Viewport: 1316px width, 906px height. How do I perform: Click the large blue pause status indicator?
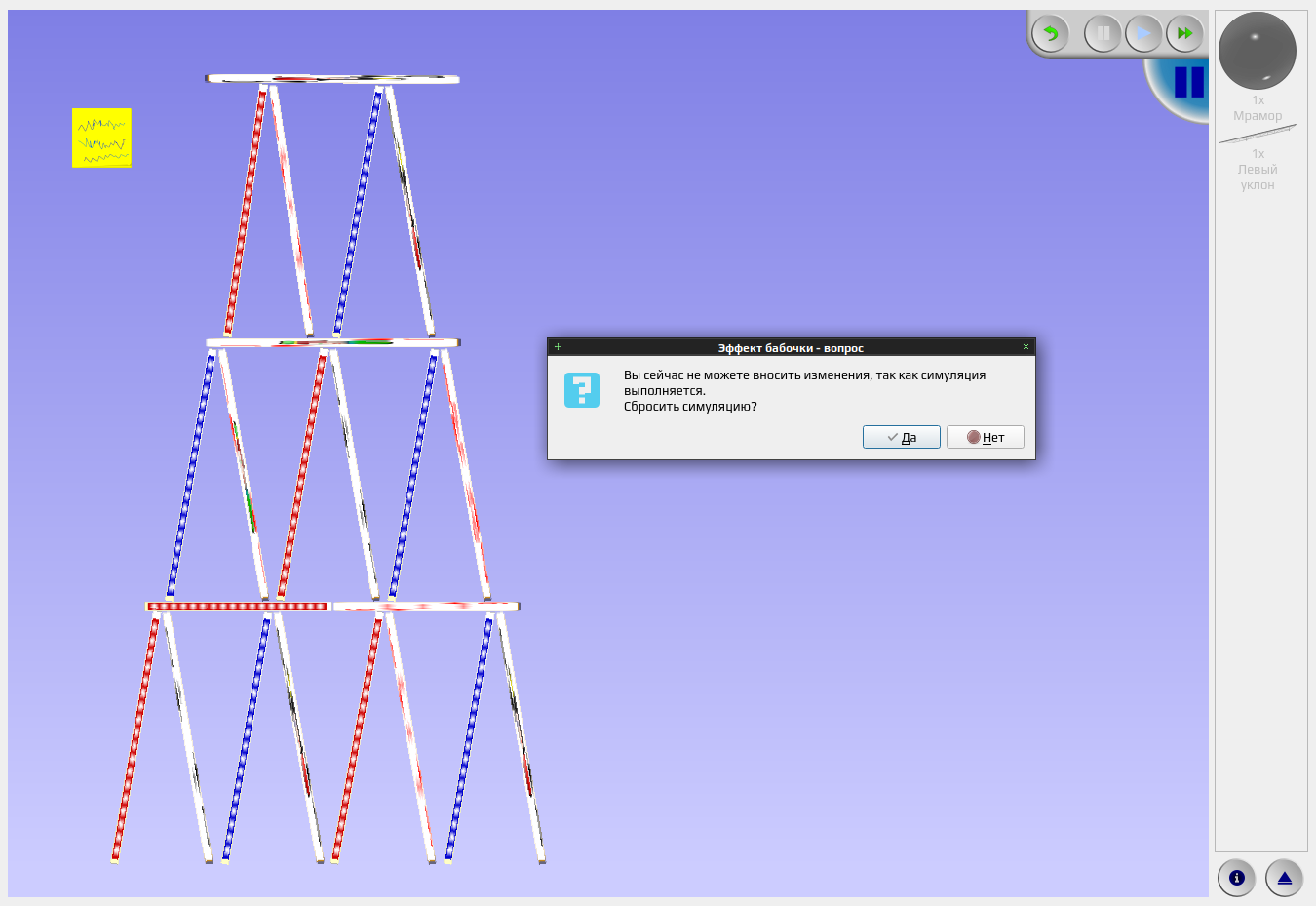1188,82
